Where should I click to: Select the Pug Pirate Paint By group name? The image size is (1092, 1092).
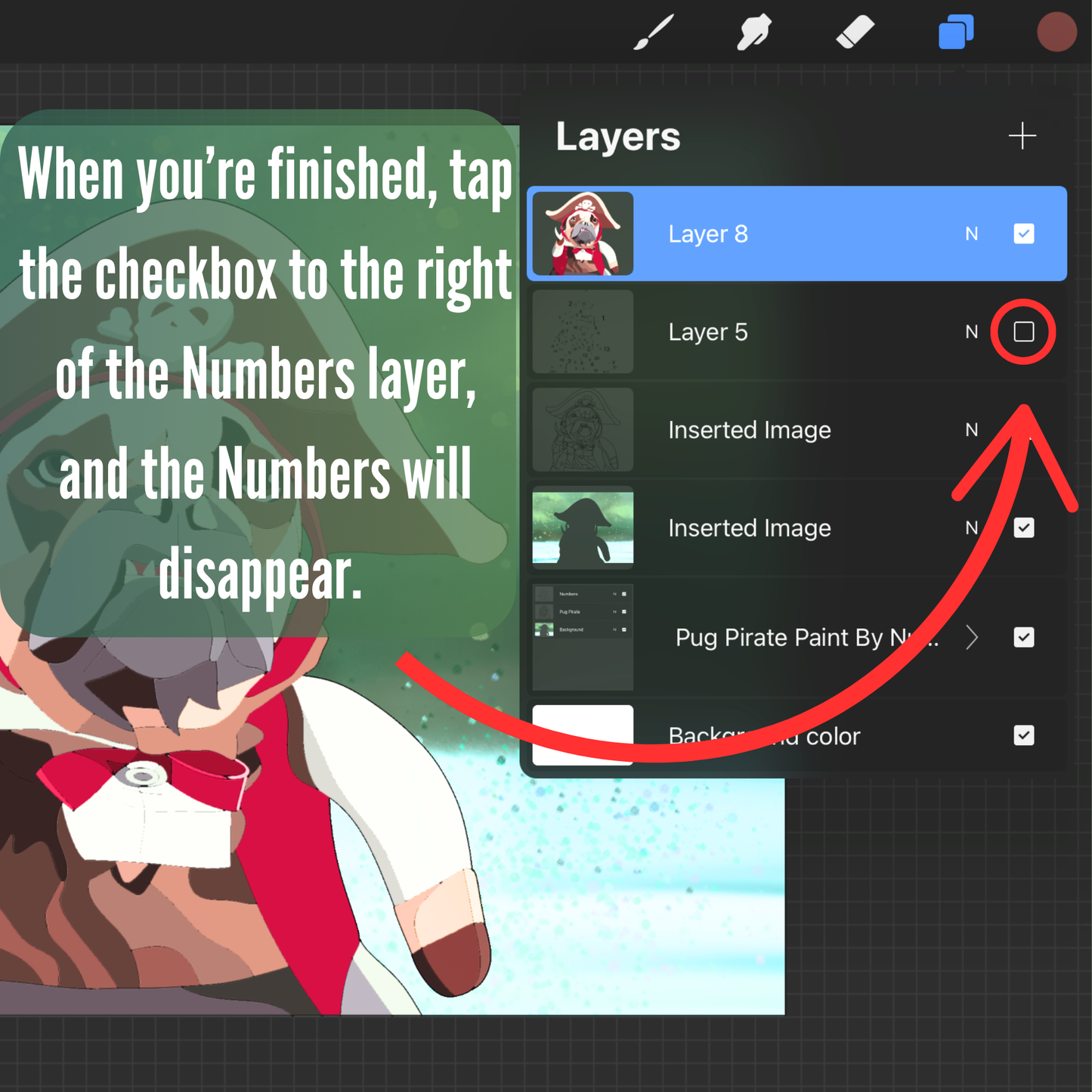[793, 638]
